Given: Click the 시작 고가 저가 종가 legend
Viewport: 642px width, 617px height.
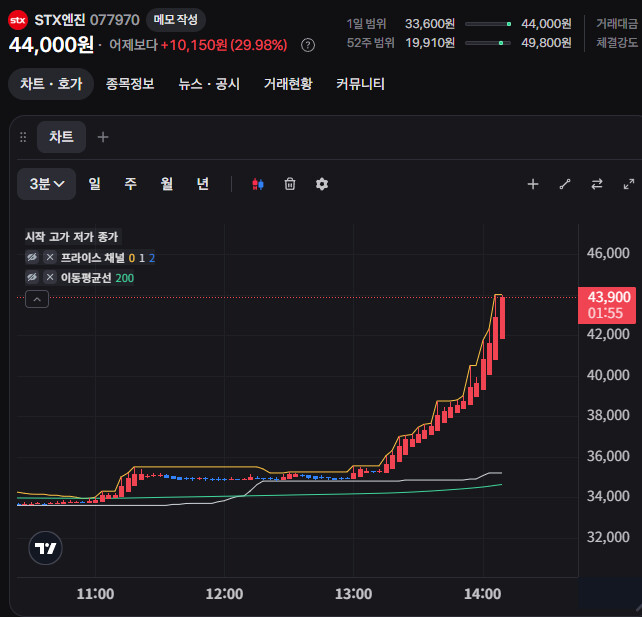Looking at the screenshot, I should tap(72, 237).
